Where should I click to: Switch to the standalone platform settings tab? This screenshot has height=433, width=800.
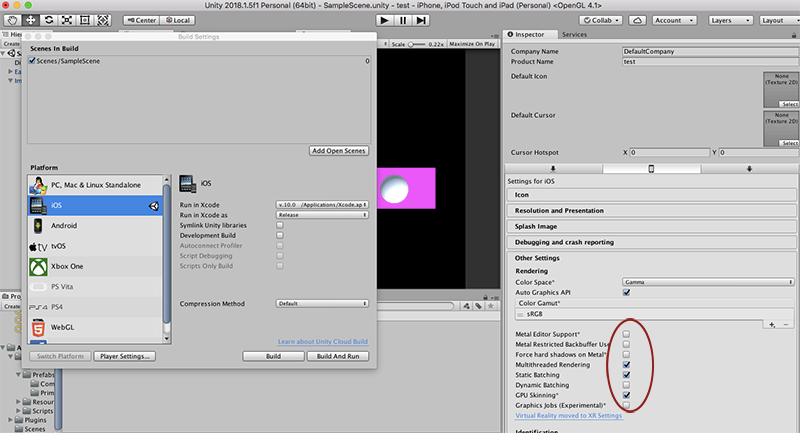pyautogui.click(x=553, y=169)
